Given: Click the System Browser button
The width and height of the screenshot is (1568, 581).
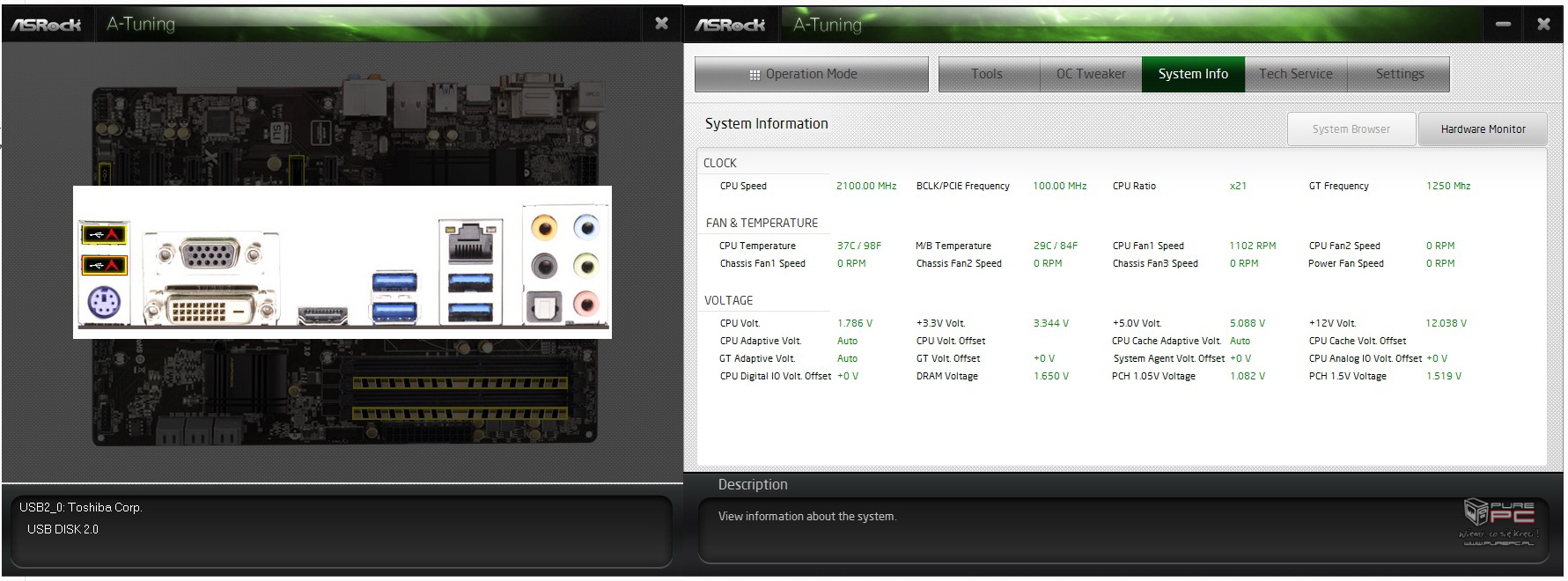Looking at the screenshot, I should pyautogui.click(x=1351, y=129).
